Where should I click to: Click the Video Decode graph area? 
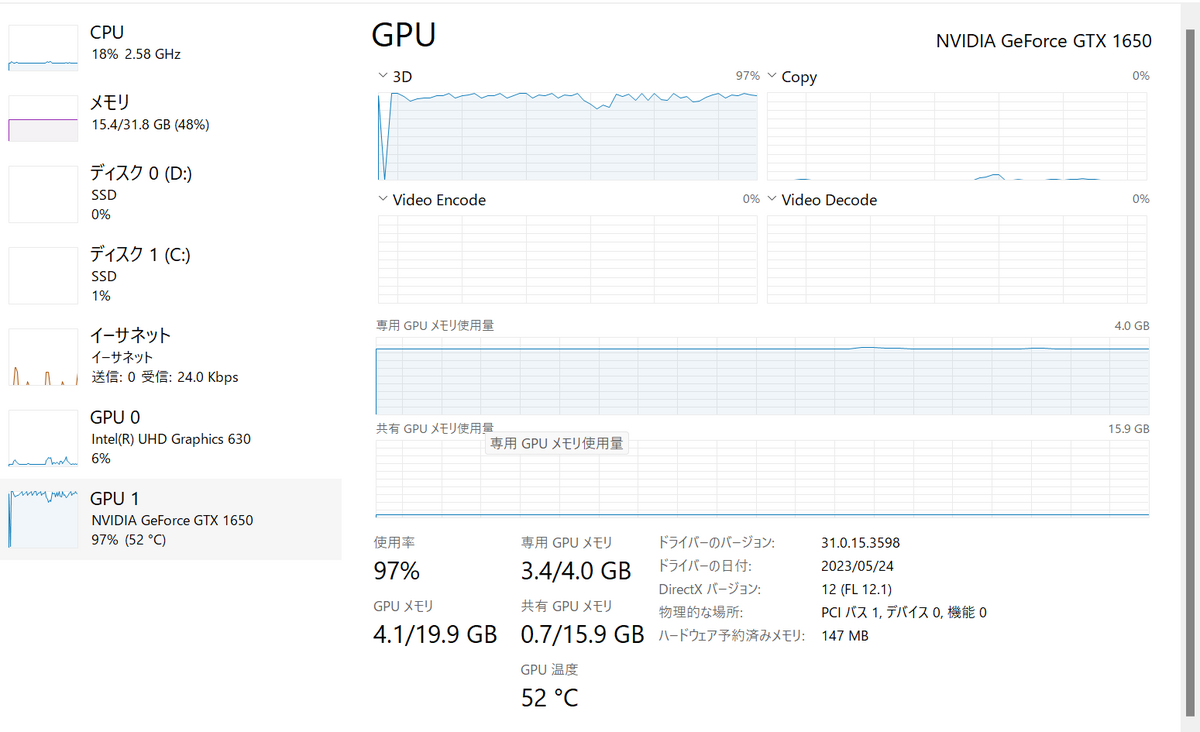tap(957, 259)
